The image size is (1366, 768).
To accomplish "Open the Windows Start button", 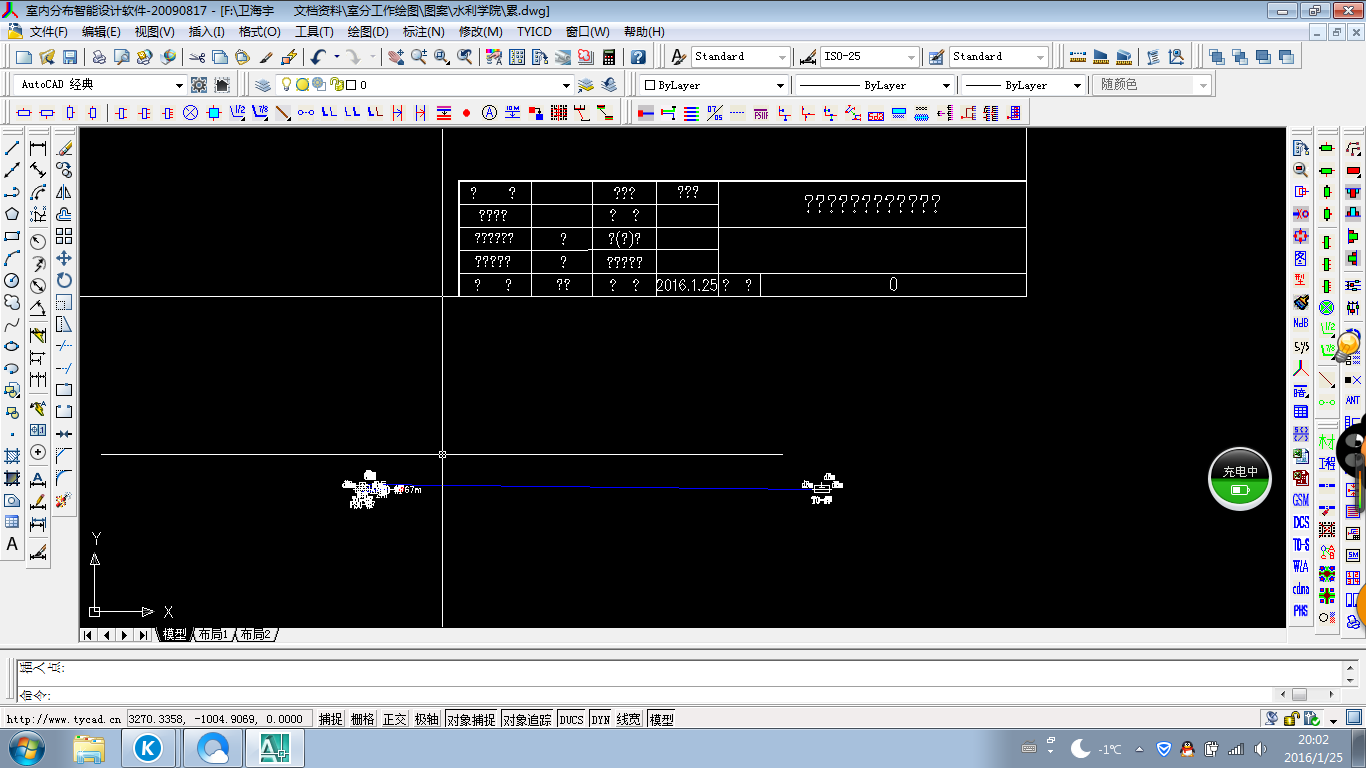I will [x=26, y=748].
